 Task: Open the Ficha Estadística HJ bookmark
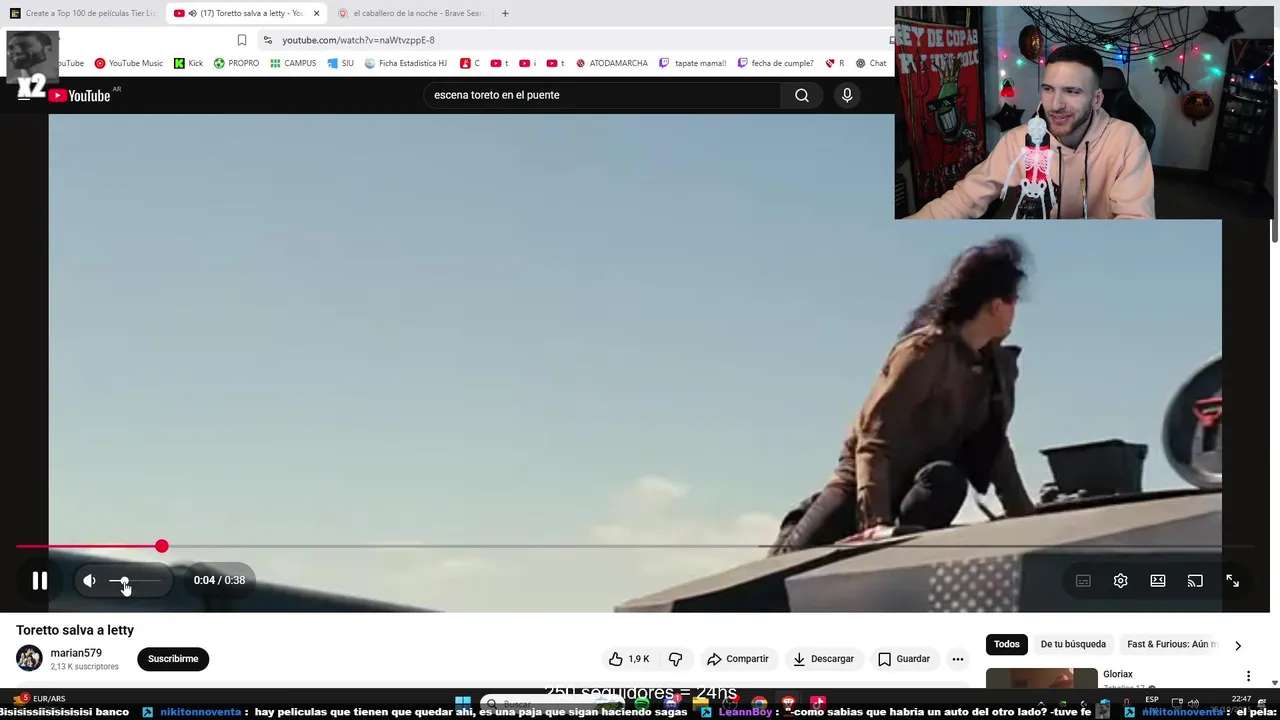pos(406,63)
